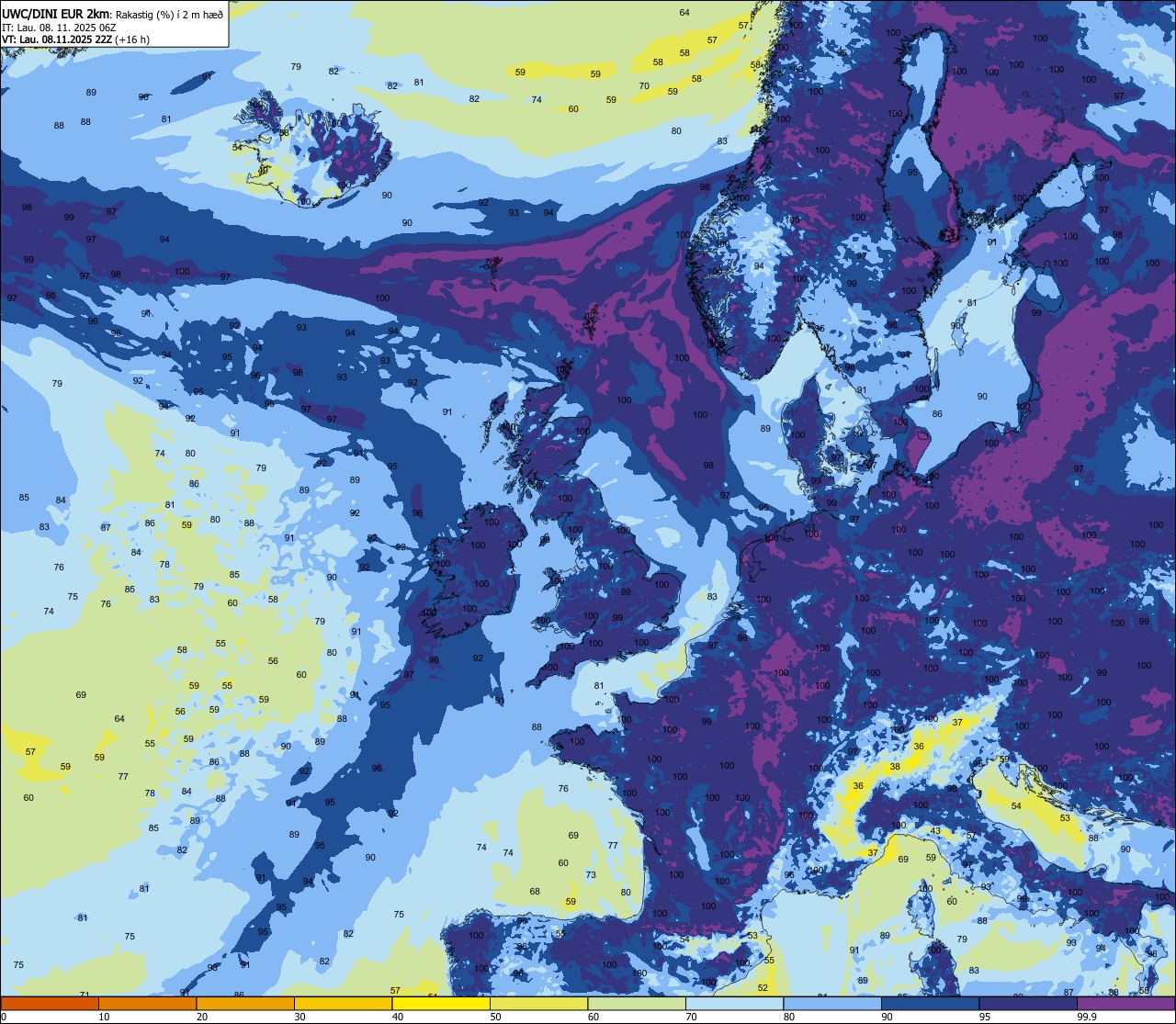Select the "38" humidity value on the map
Screen dimensions: 1176x1024
click(895, 767)
